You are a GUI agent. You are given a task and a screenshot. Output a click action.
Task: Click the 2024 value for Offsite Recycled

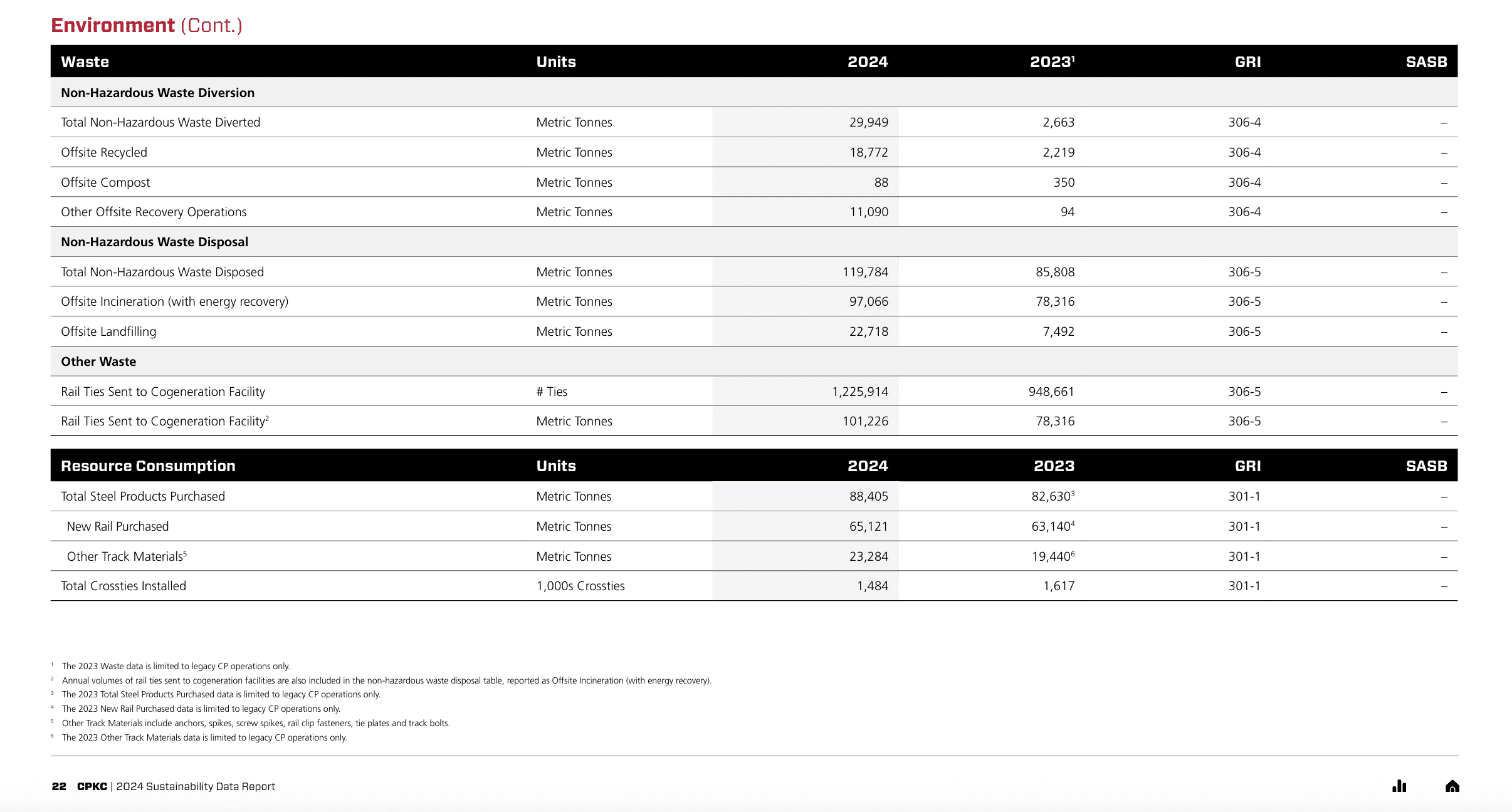[x=868, y=152]
